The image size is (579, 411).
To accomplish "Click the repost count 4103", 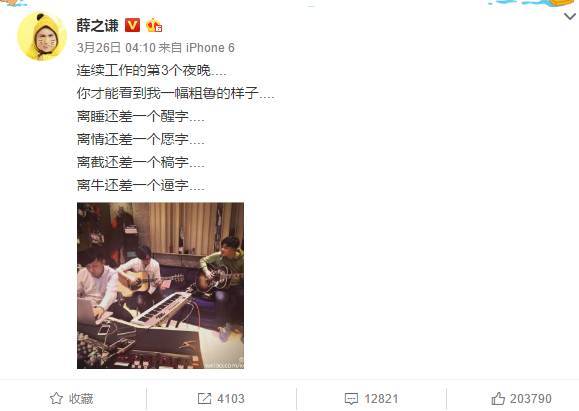I will click(231, 399).
